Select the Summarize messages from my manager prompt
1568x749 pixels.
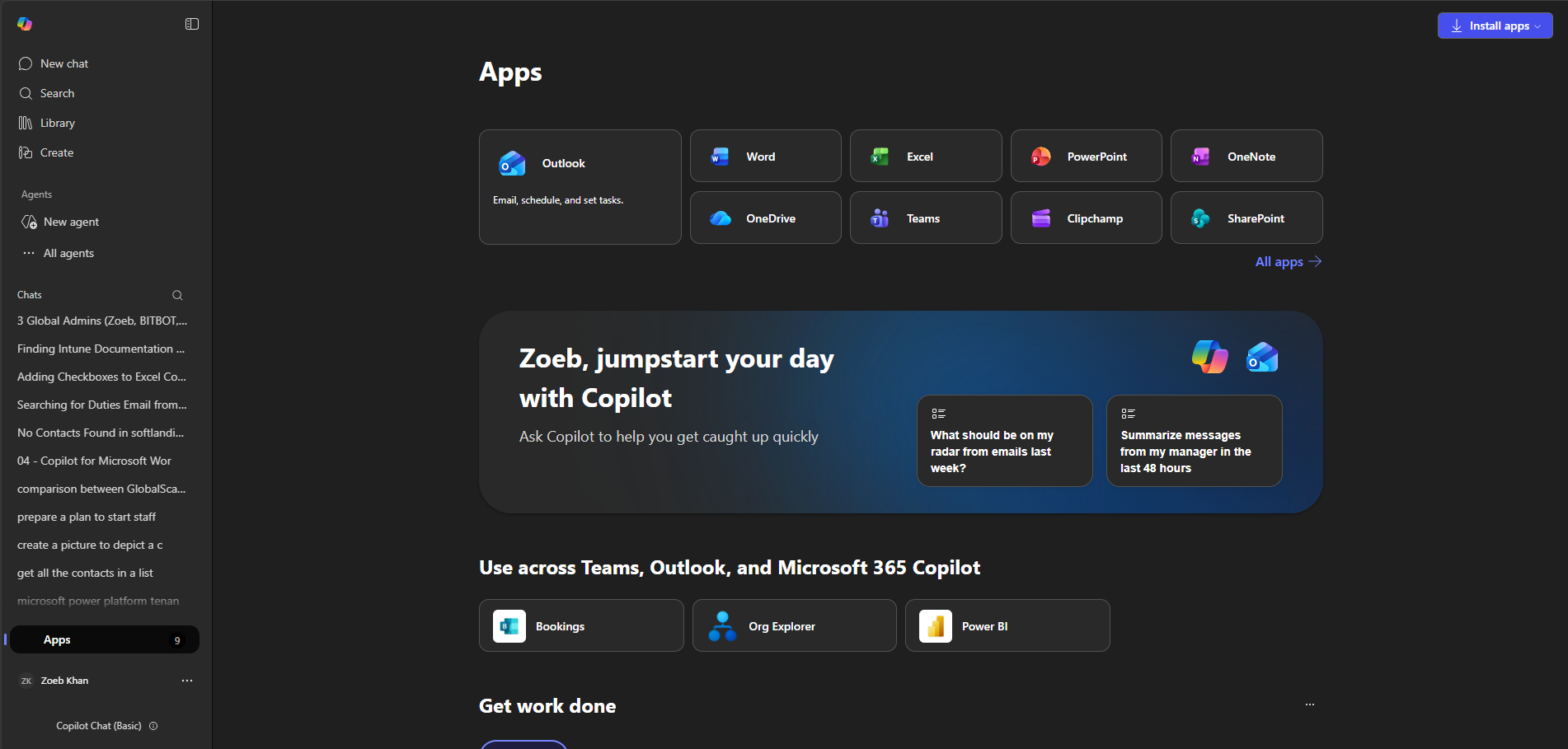[x=1193, y=442]
